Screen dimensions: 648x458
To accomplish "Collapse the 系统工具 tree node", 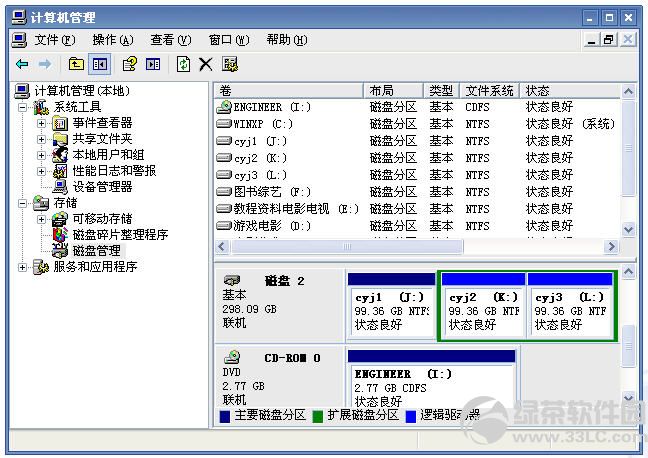I will click(x=23, y=107).
